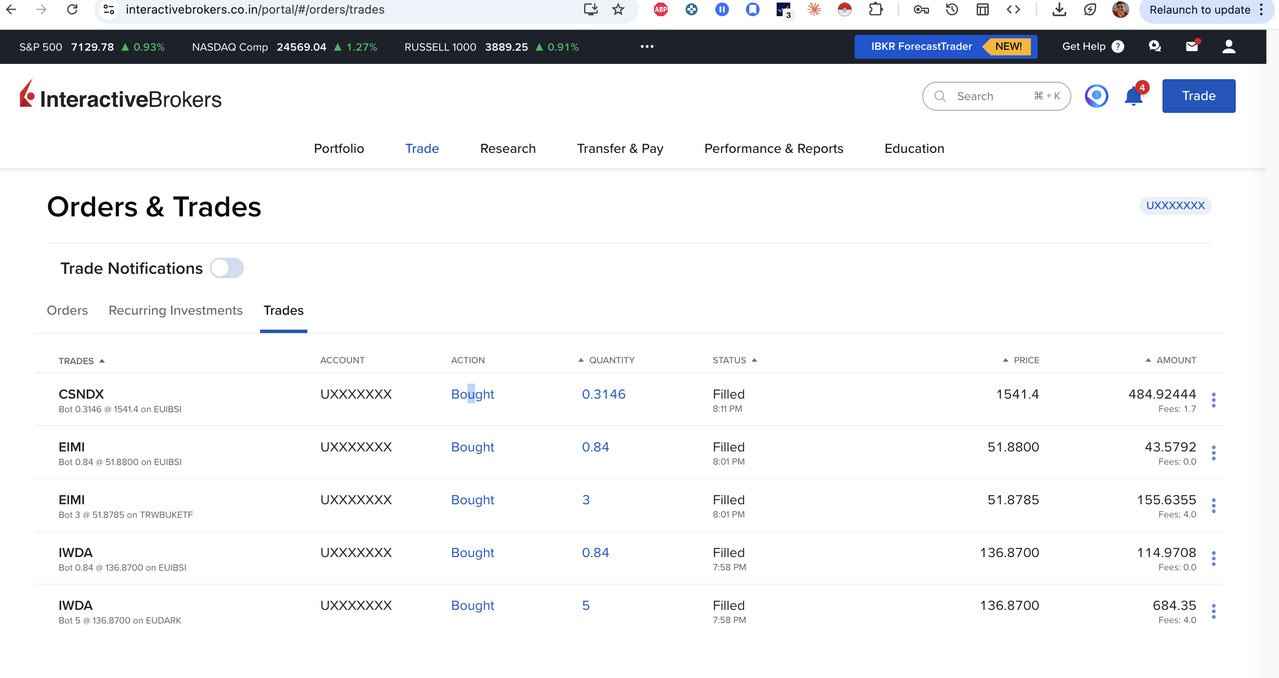This screenshot has height=678, width=1279.
Task: Open the IBKR assistant circle icon
Action: coord(1096,96)
